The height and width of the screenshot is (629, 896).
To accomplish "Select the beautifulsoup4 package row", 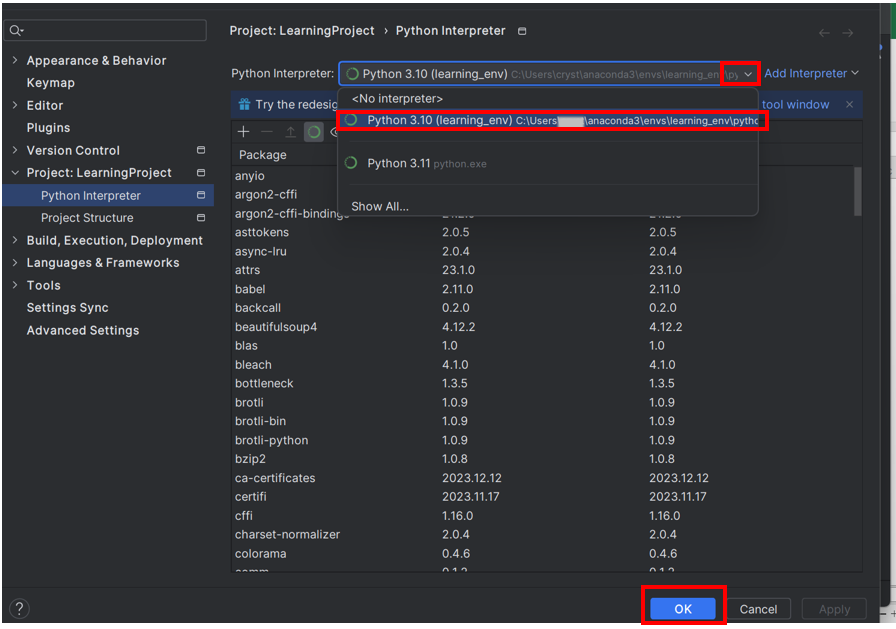I will (543, 327).
